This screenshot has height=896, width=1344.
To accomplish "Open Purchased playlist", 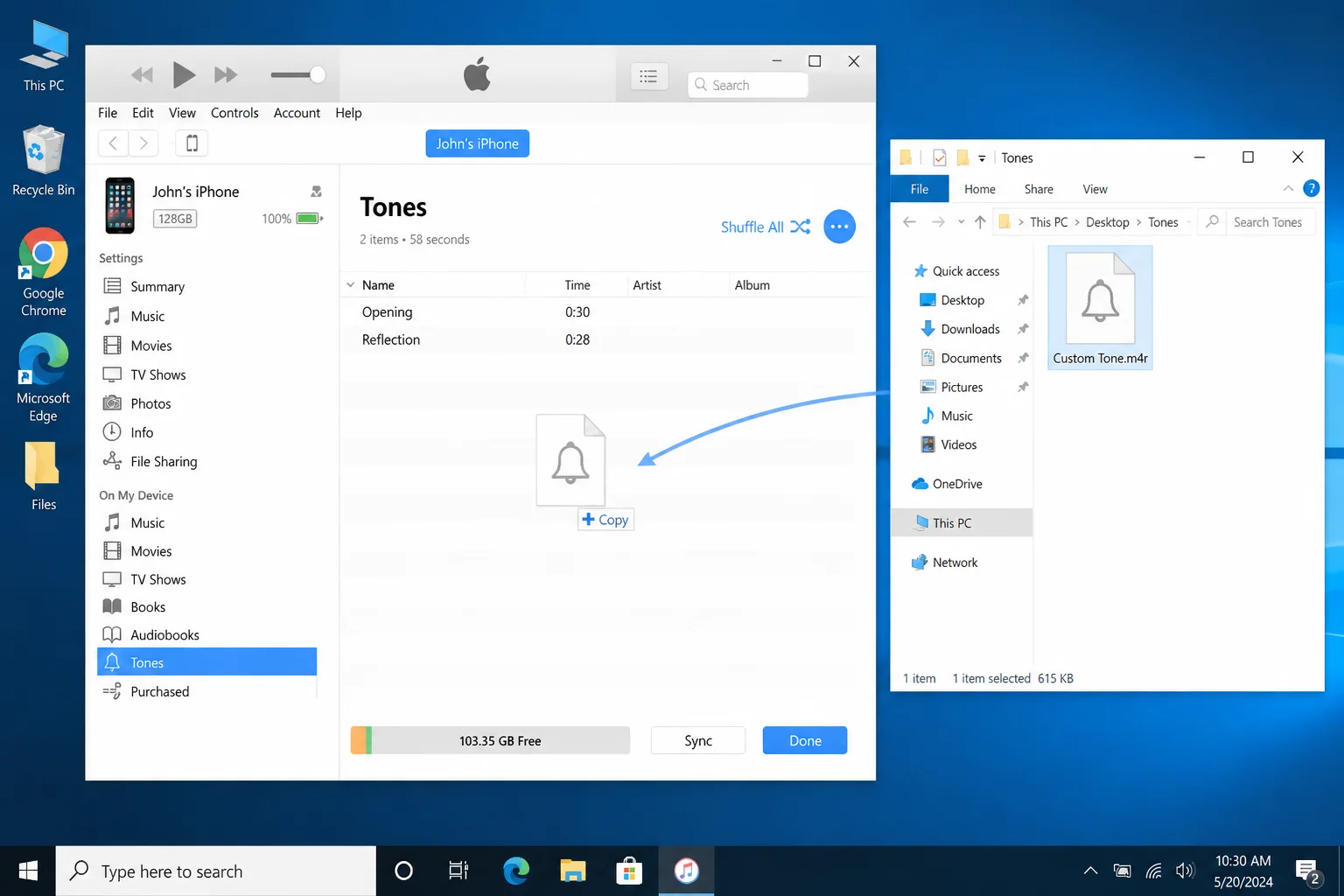I will pos(159,691).
